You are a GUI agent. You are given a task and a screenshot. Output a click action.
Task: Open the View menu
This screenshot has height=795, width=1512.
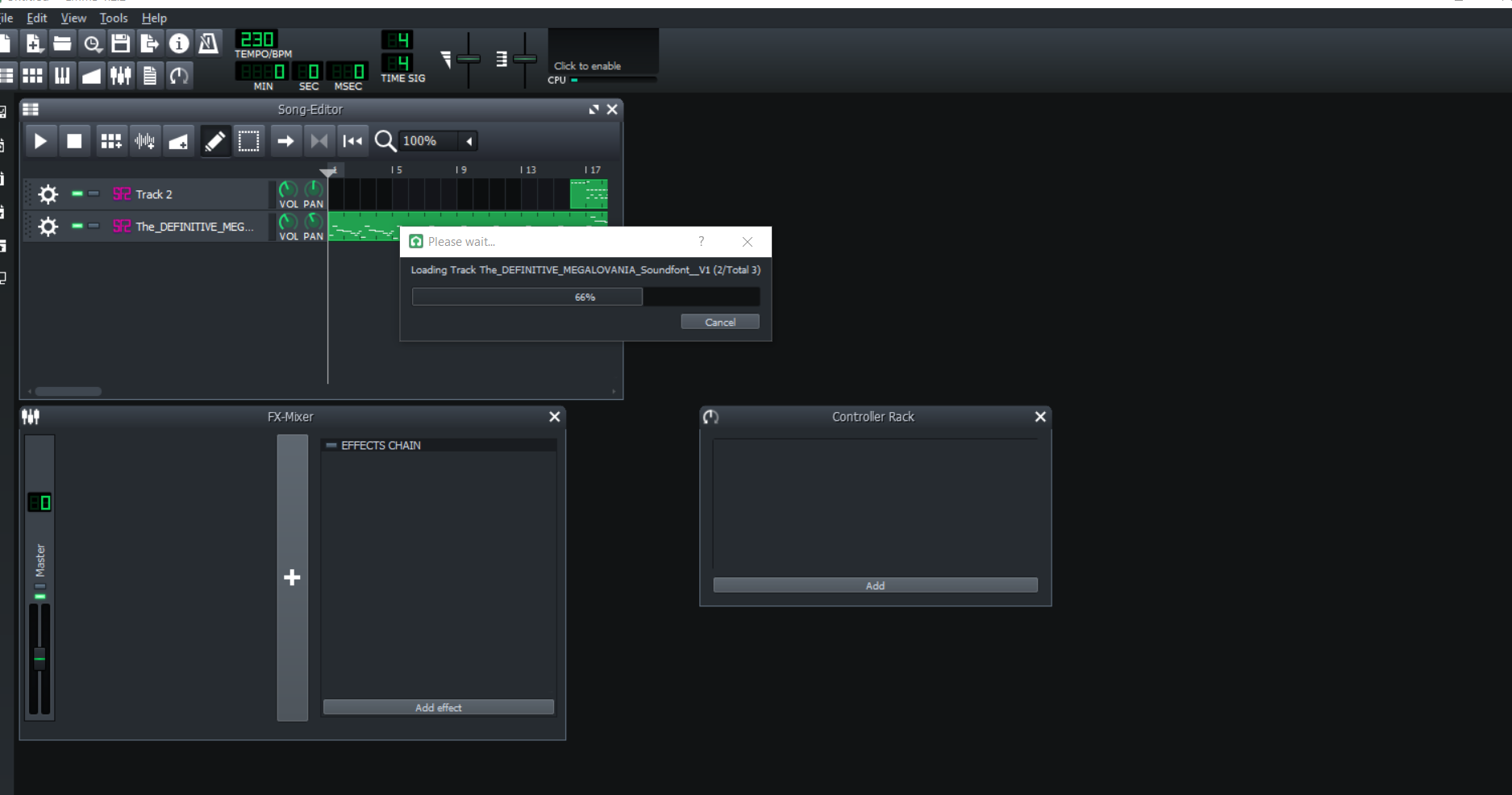[73, 18]
